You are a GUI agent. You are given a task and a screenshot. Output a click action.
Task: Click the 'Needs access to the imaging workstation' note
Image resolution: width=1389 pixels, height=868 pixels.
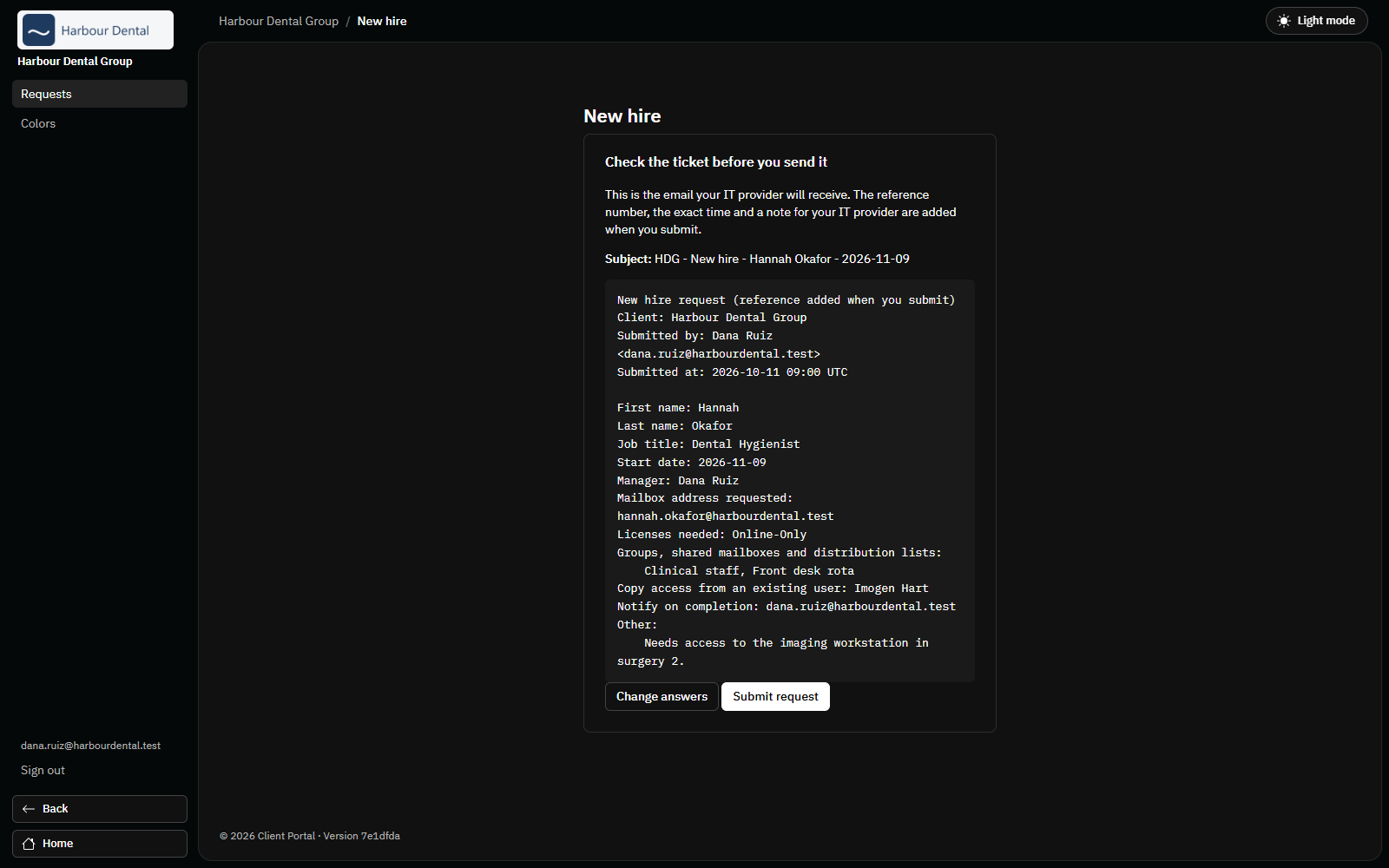coord(773,652)
